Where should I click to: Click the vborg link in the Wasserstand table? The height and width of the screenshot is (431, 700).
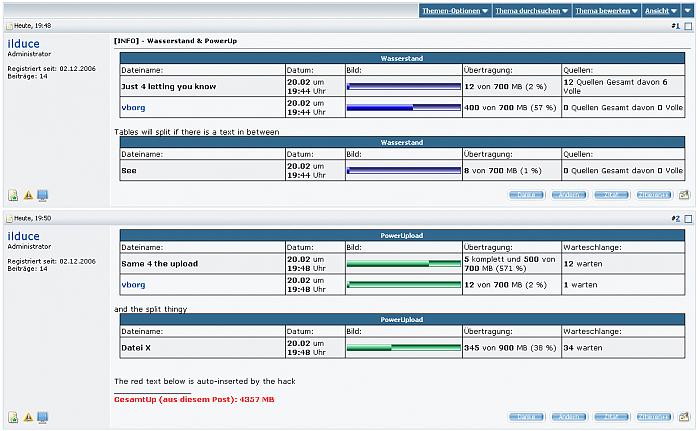133,107
